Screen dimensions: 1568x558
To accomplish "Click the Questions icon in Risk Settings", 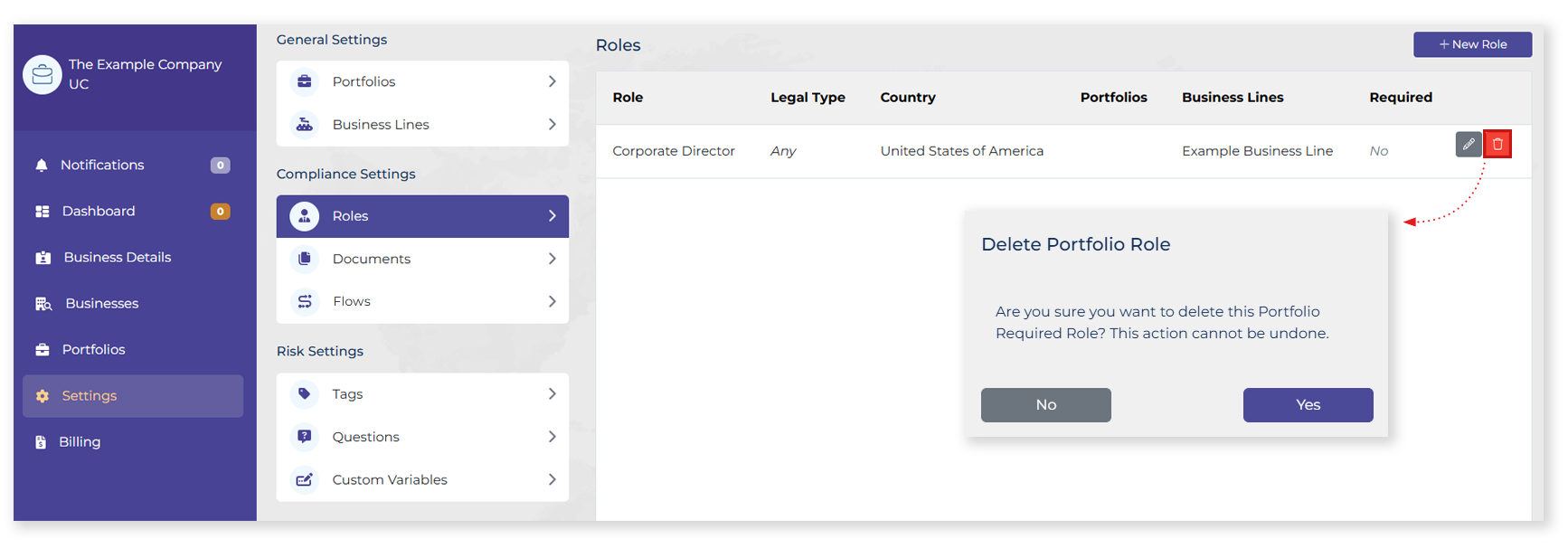I will tap(305, 437).
